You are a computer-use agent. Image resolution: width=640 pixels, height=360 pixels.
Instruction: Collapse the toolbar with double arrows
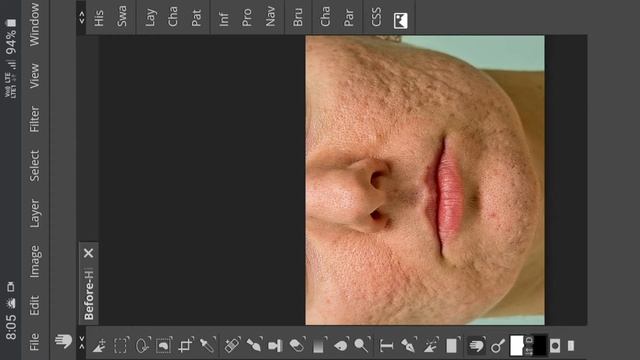(82, 343)
